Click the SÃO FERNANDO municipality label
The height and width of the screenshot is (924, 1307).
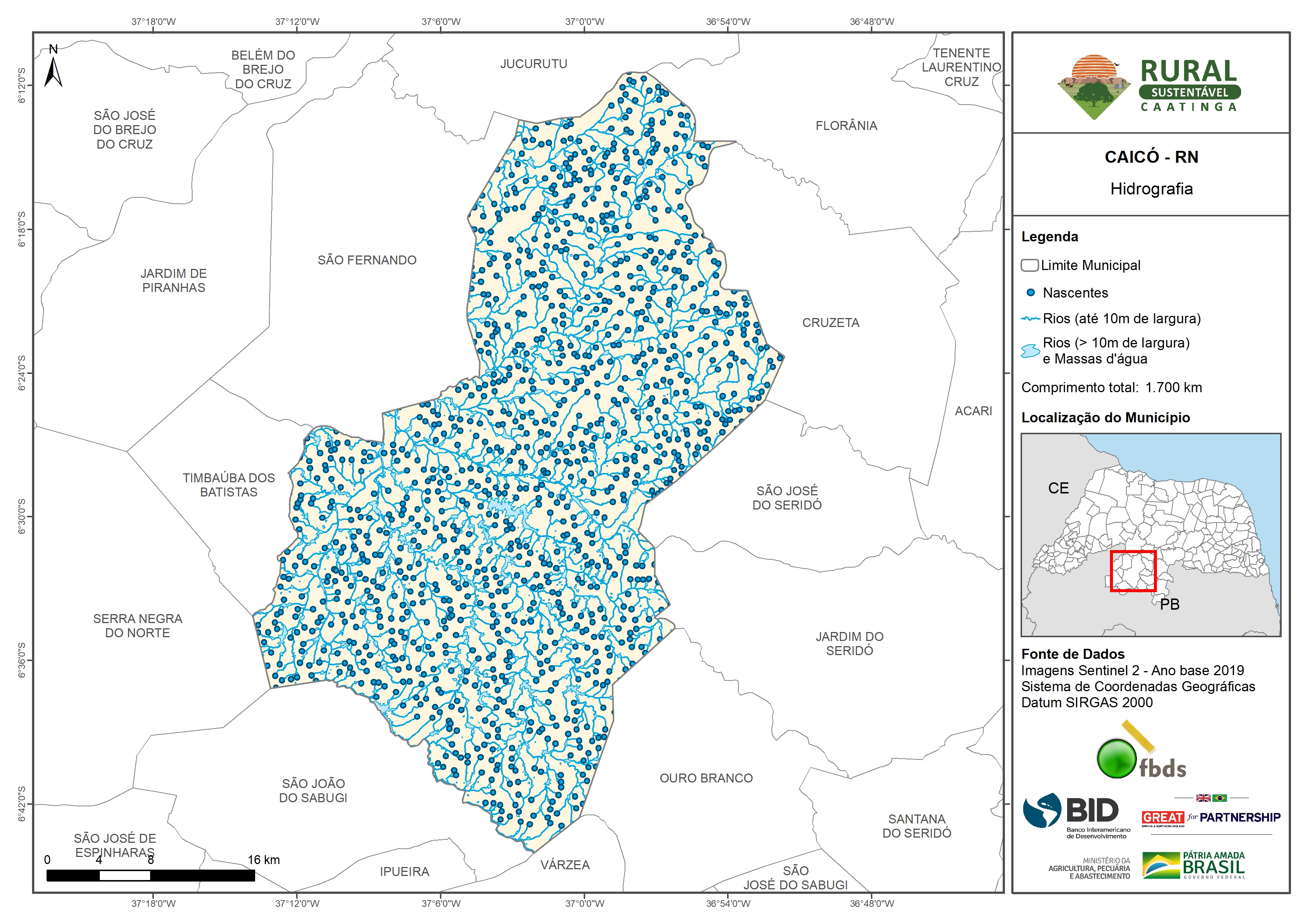point(367,260)
